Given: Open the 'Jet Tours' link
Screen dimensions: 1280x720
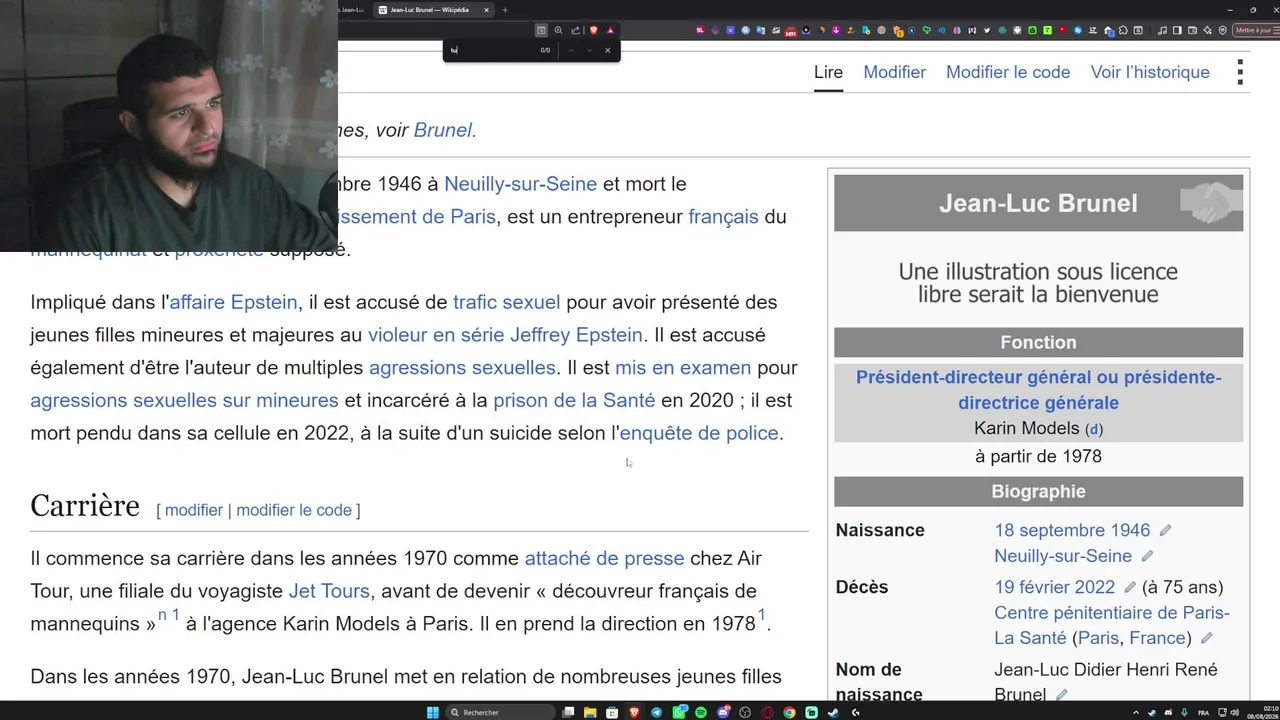Looking at the screenshot, I should click(x=329, y=591).
